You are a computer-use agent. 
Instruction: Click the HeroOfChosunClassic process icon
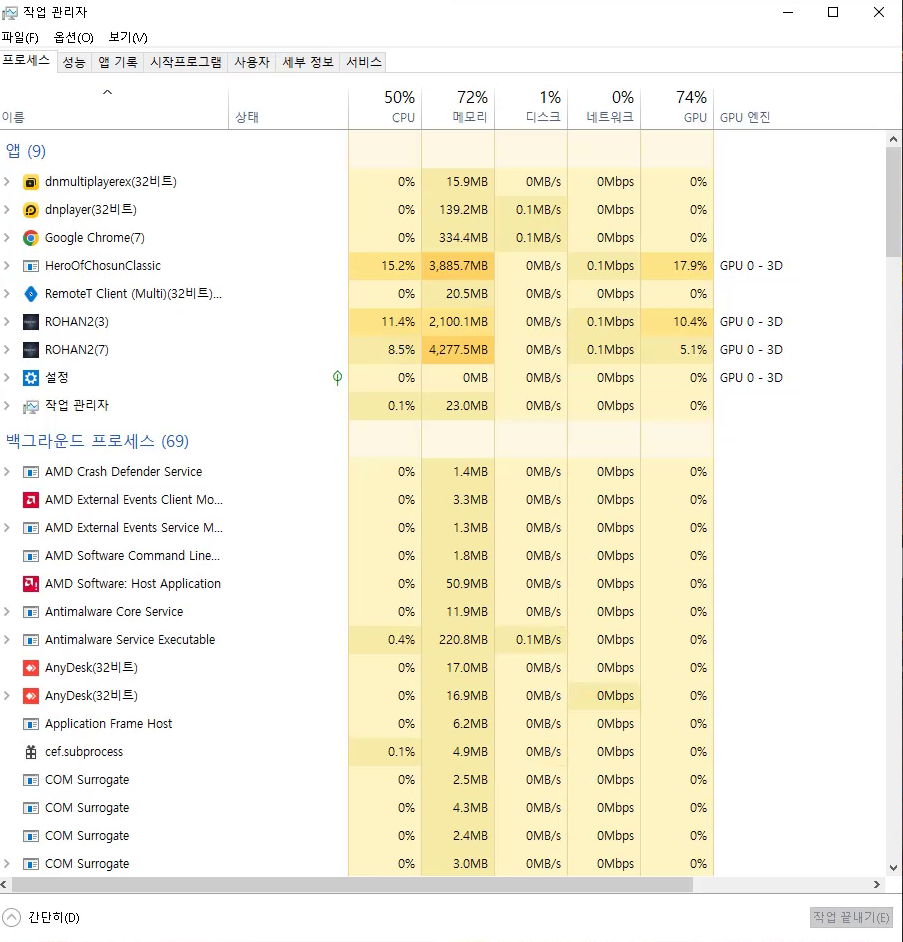(x=31, y=266)
